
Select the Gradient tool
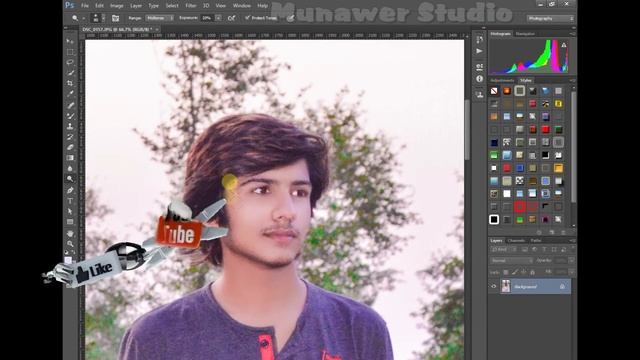coord(70,158)
